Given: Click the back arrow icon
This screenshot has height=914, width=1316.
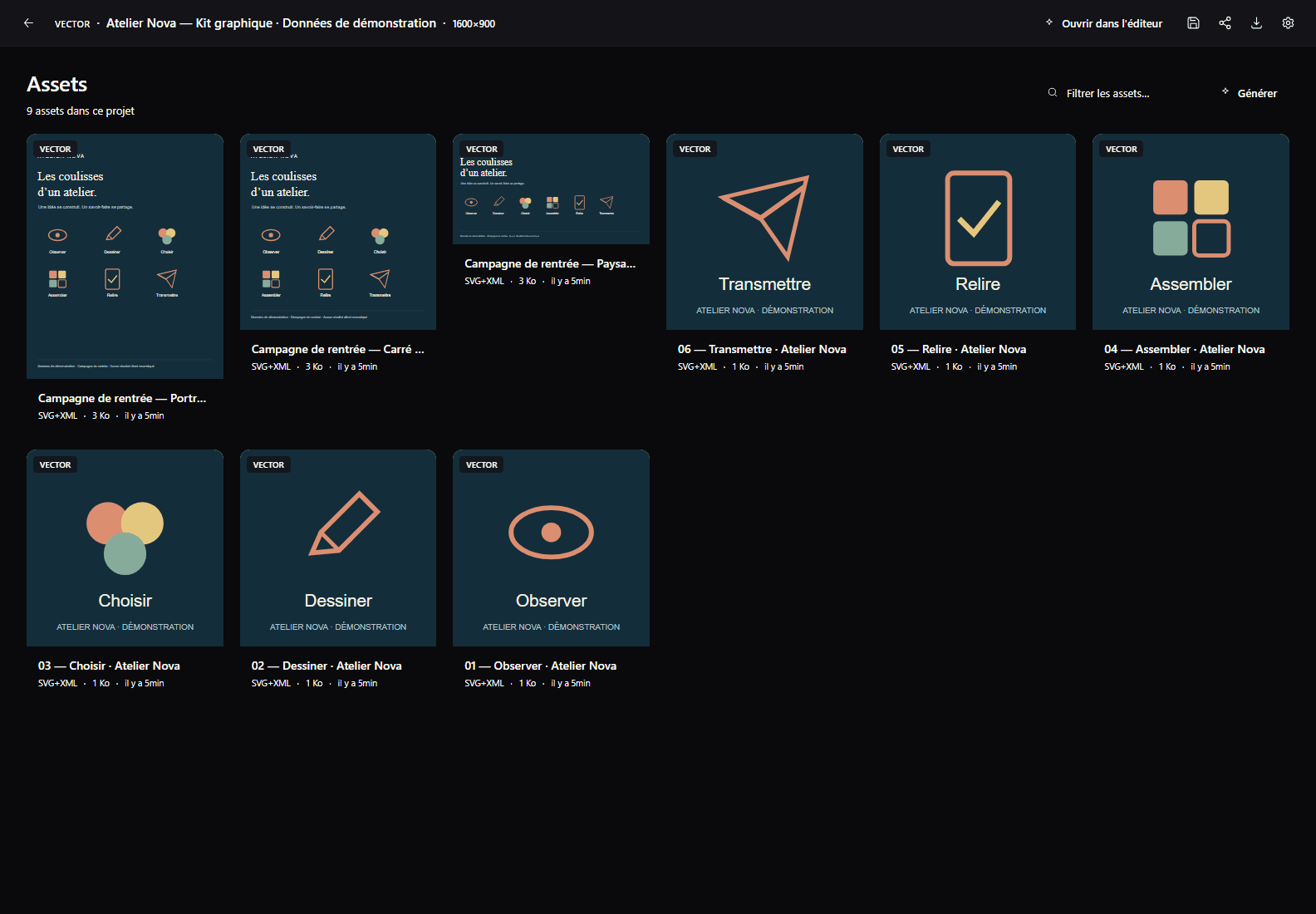Looking at the screenshot, I should [28, 23].
